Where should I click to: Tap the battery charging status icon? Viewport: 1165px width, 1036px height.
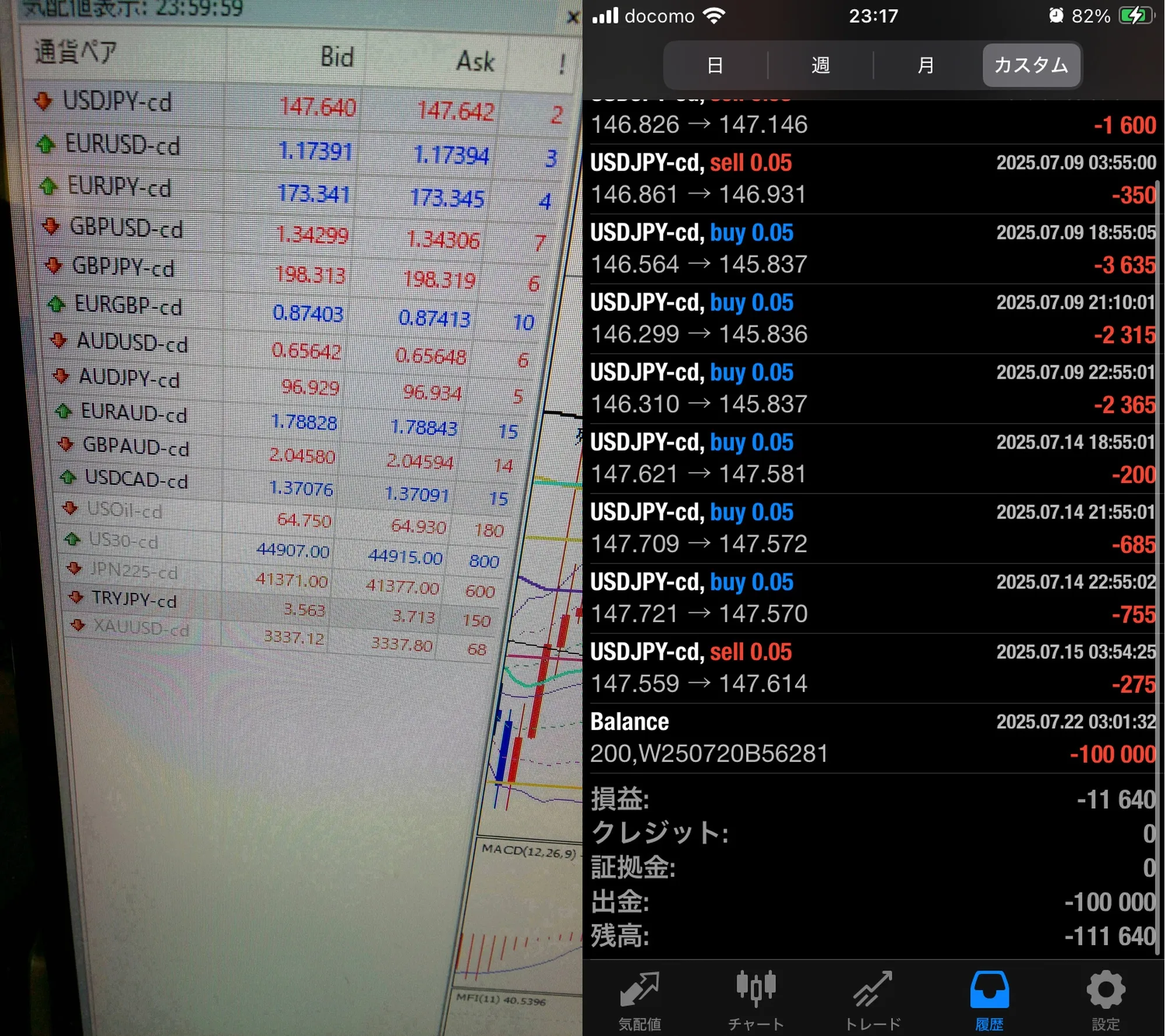[x=1136, y=16]
